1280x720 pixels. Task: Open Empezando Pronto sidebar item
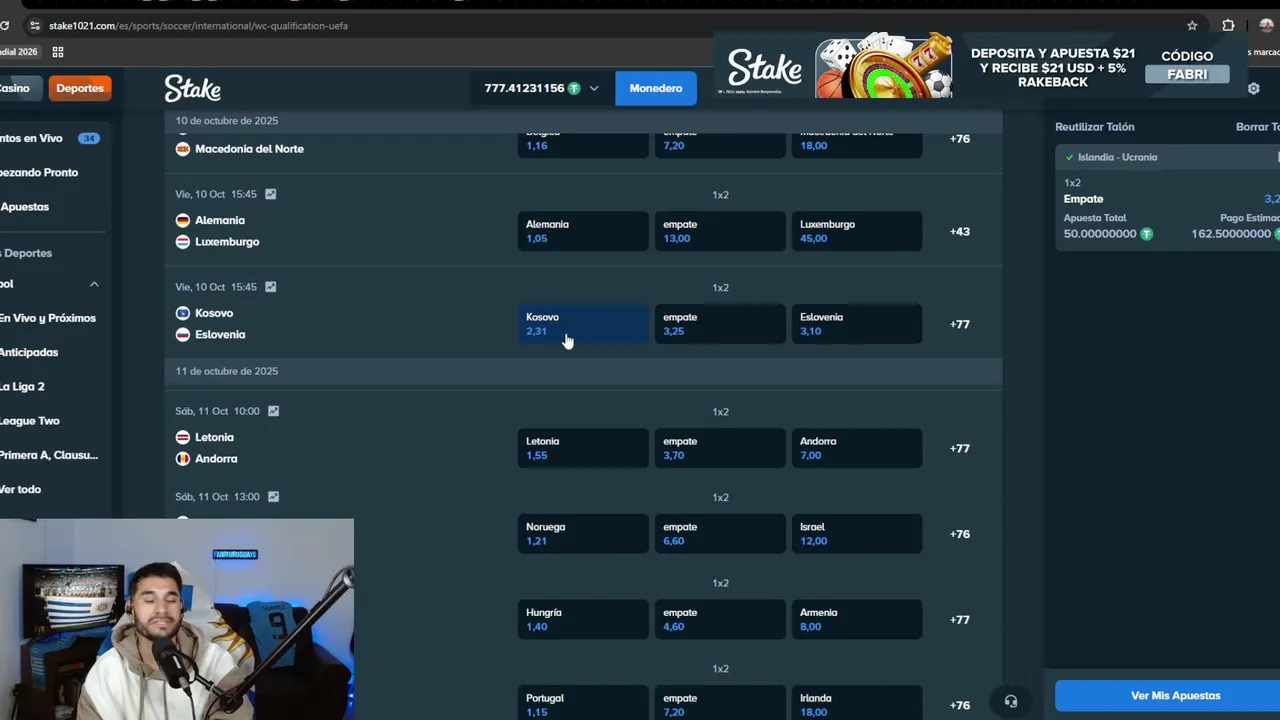[40, 172]
